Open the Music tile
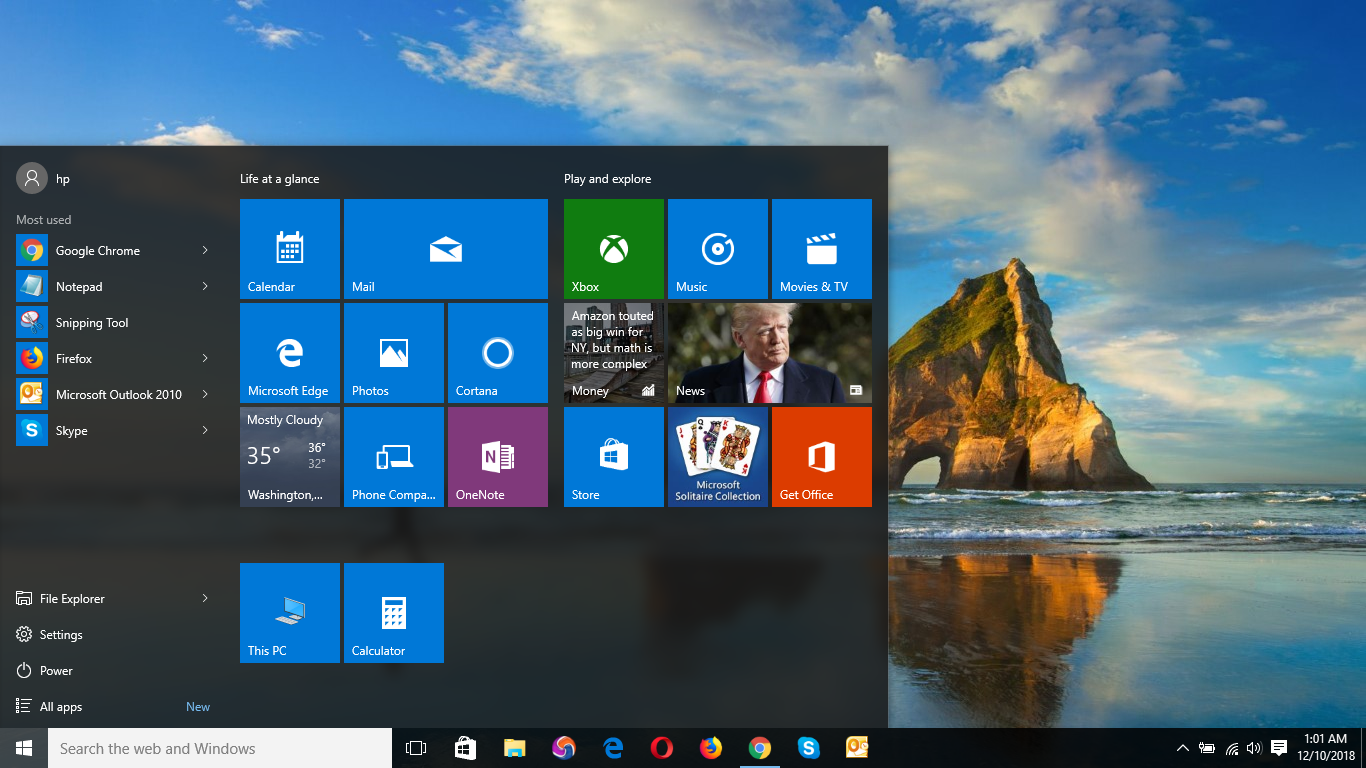This screenshot has height=768, width=1366. coord(718,249)
